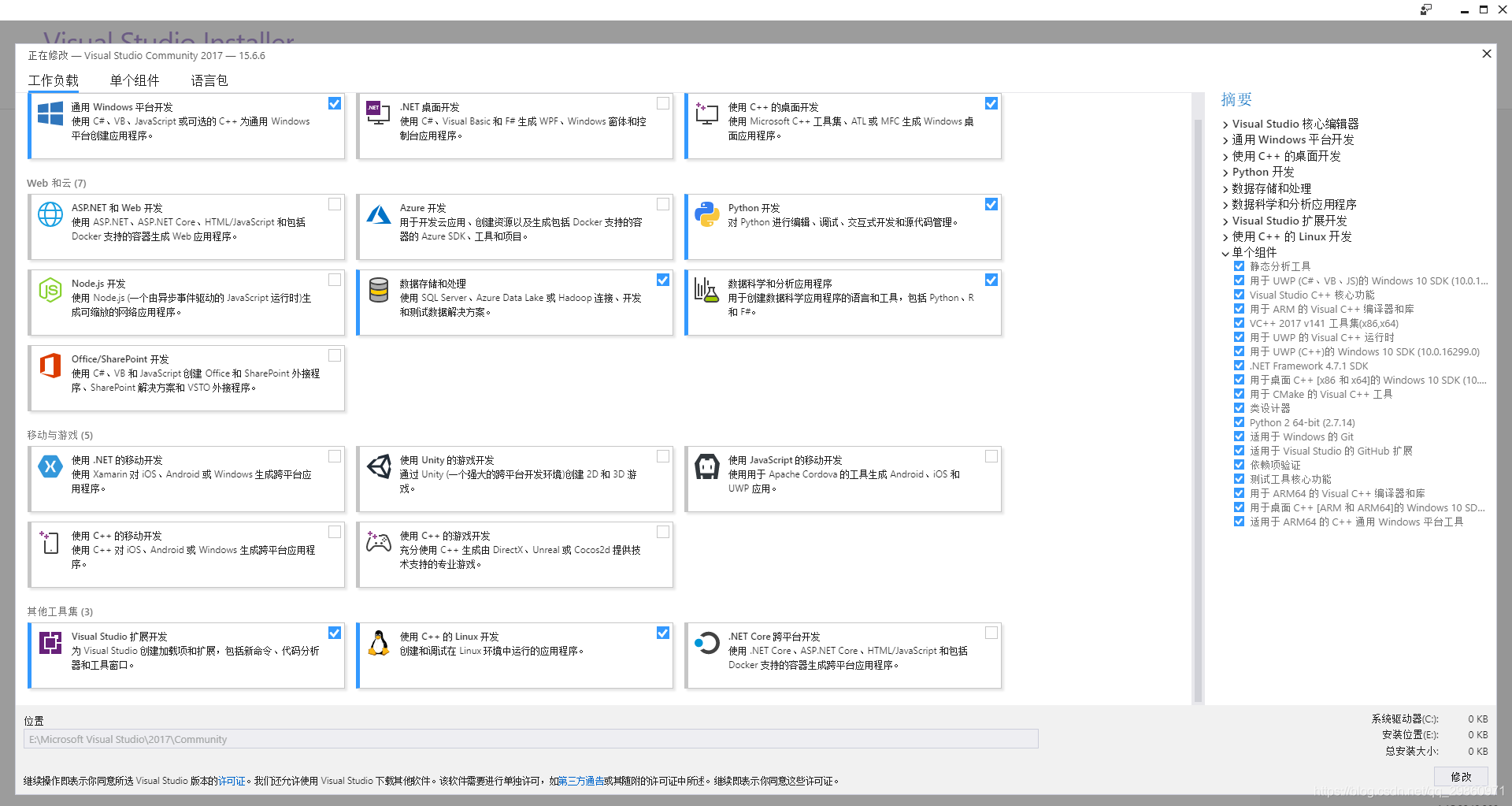
Task: Click the Unity game development icon
Action: click(x=379, y=466)
